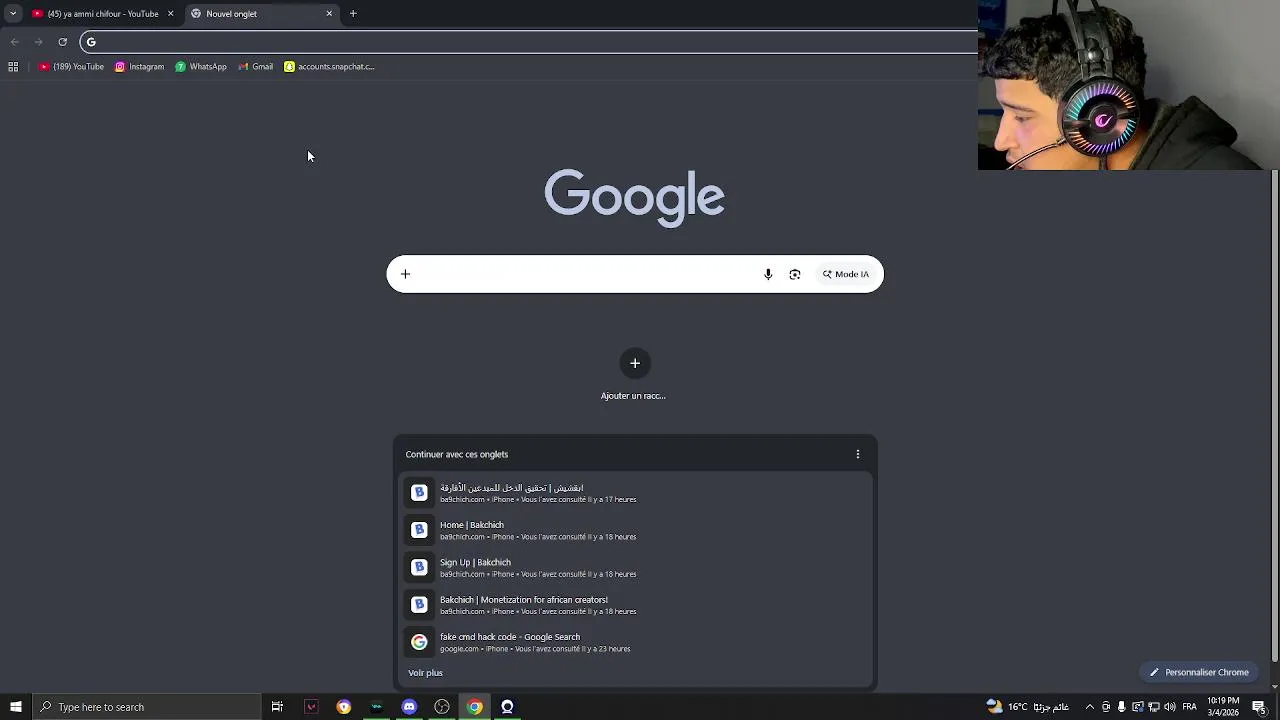The image size is (1280, 720).
Task: Open the clock showing 10:19 PM
Action: coord(1223,707)
